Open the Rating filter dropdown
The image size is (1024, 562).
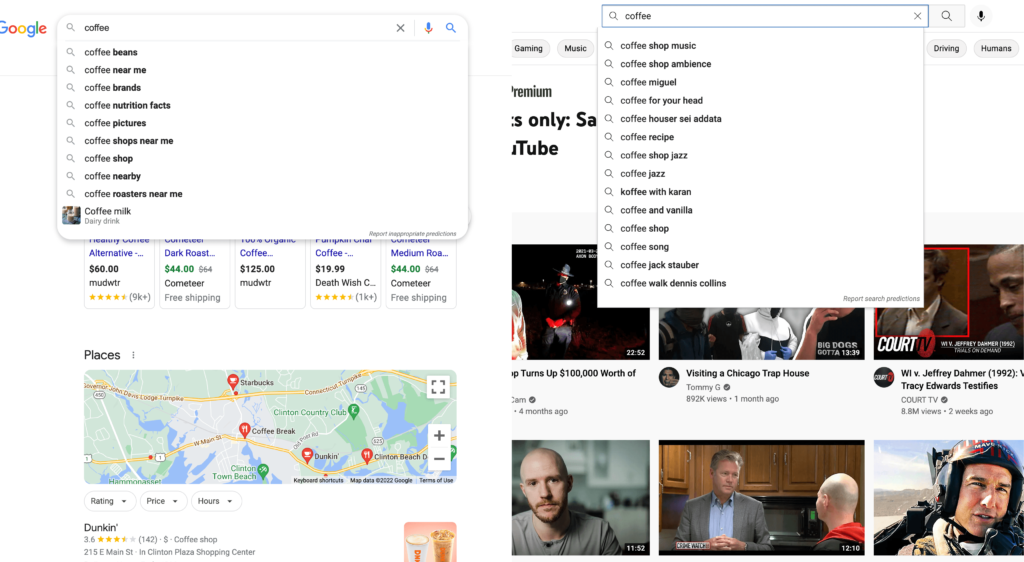click(109, 501)
